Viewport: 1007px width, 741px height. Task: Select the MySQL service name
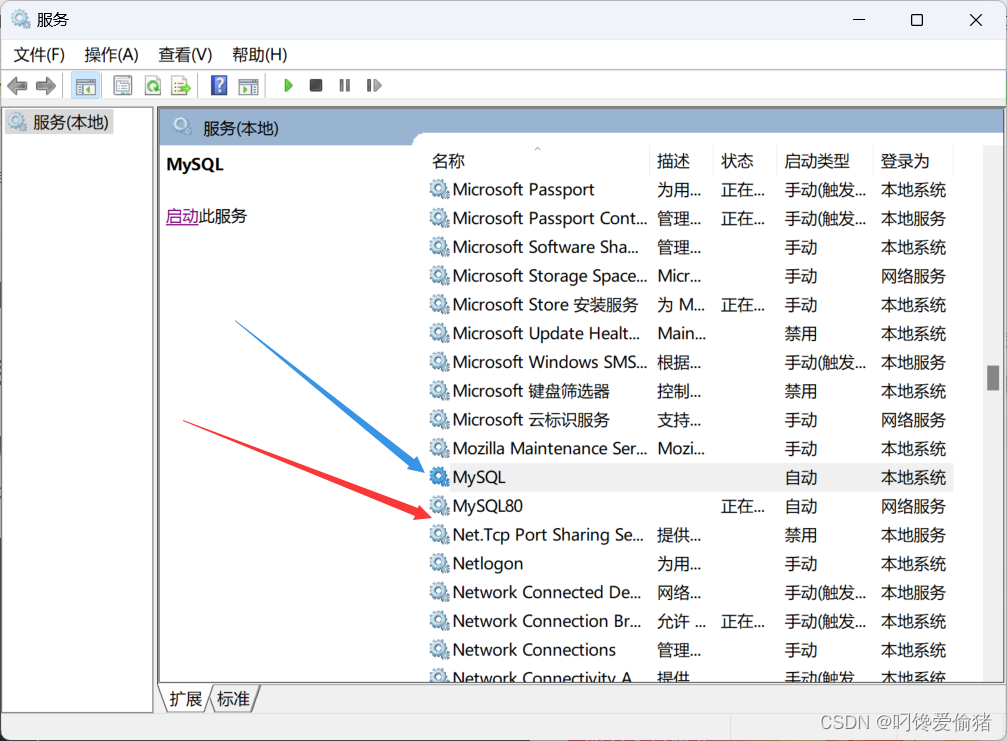(479, 477)
